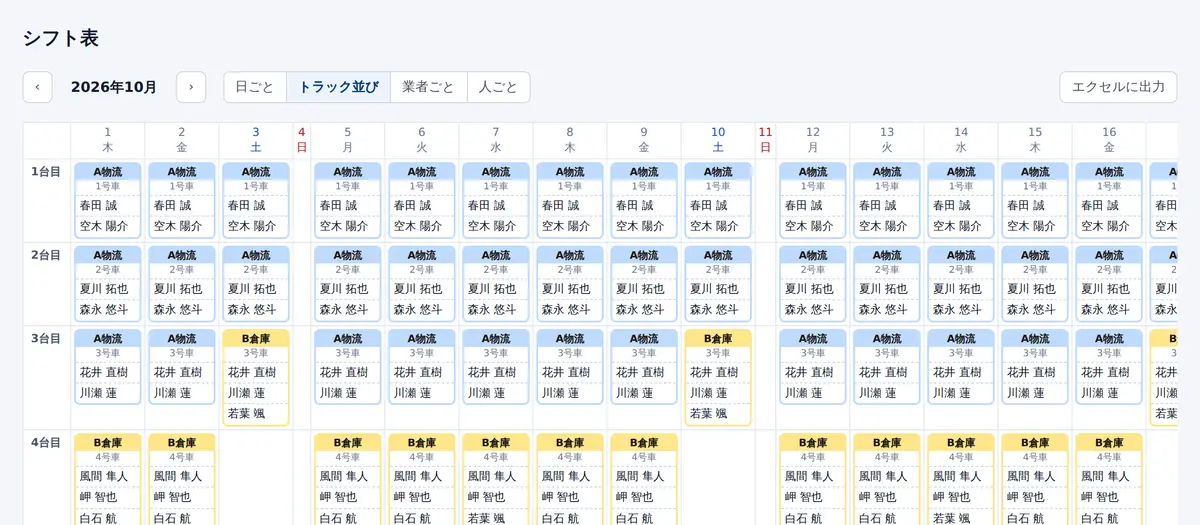Open the A物流 2号車 card on day 16
Viewport: 1200px width, 525px height.
click(1109, 284)
